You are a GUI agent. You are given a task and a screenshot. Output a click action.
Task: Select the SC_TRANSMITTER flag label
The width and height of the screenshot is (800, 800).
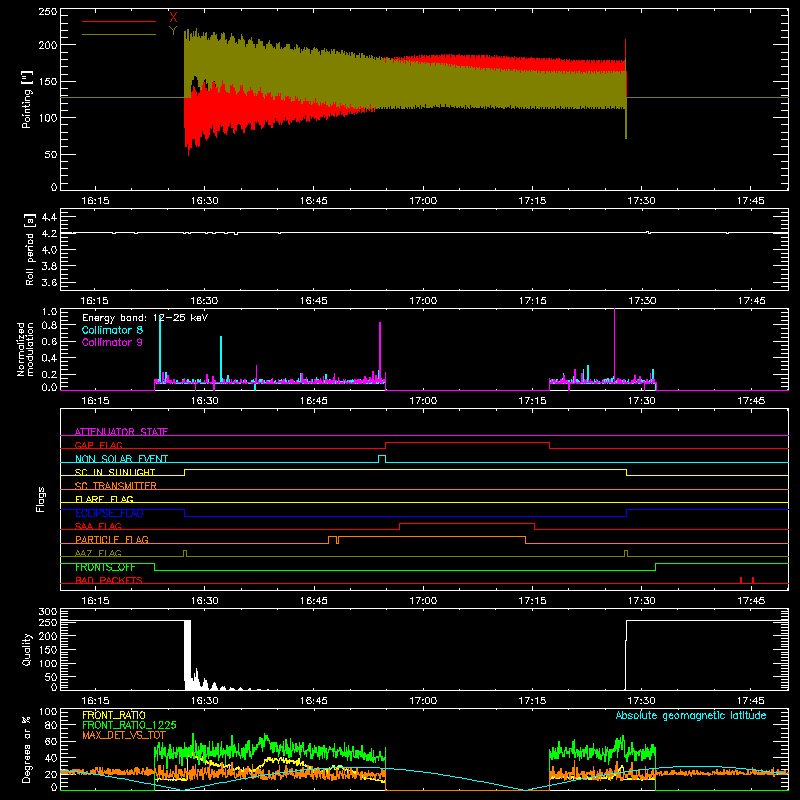point(116,485)
